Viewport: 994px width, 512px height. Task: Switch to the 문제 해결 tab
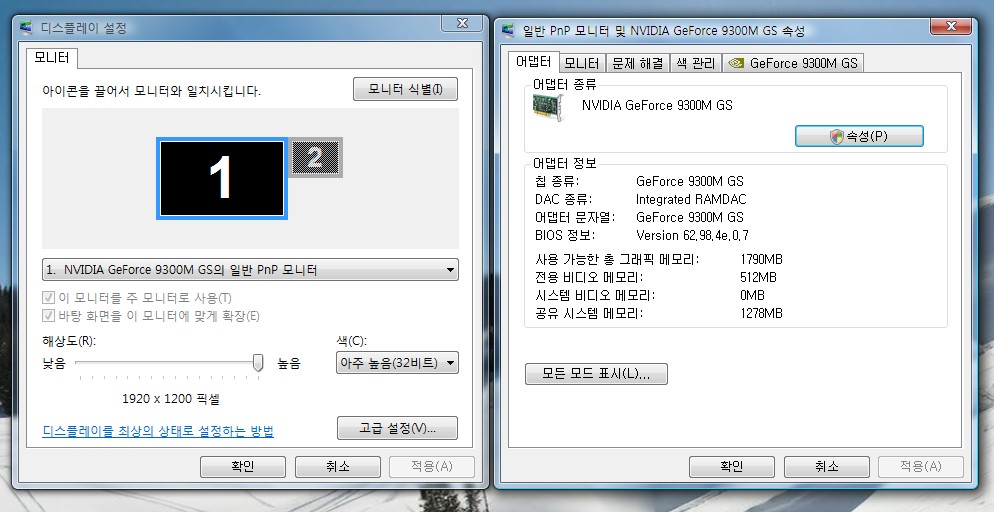tap(638, 63)
